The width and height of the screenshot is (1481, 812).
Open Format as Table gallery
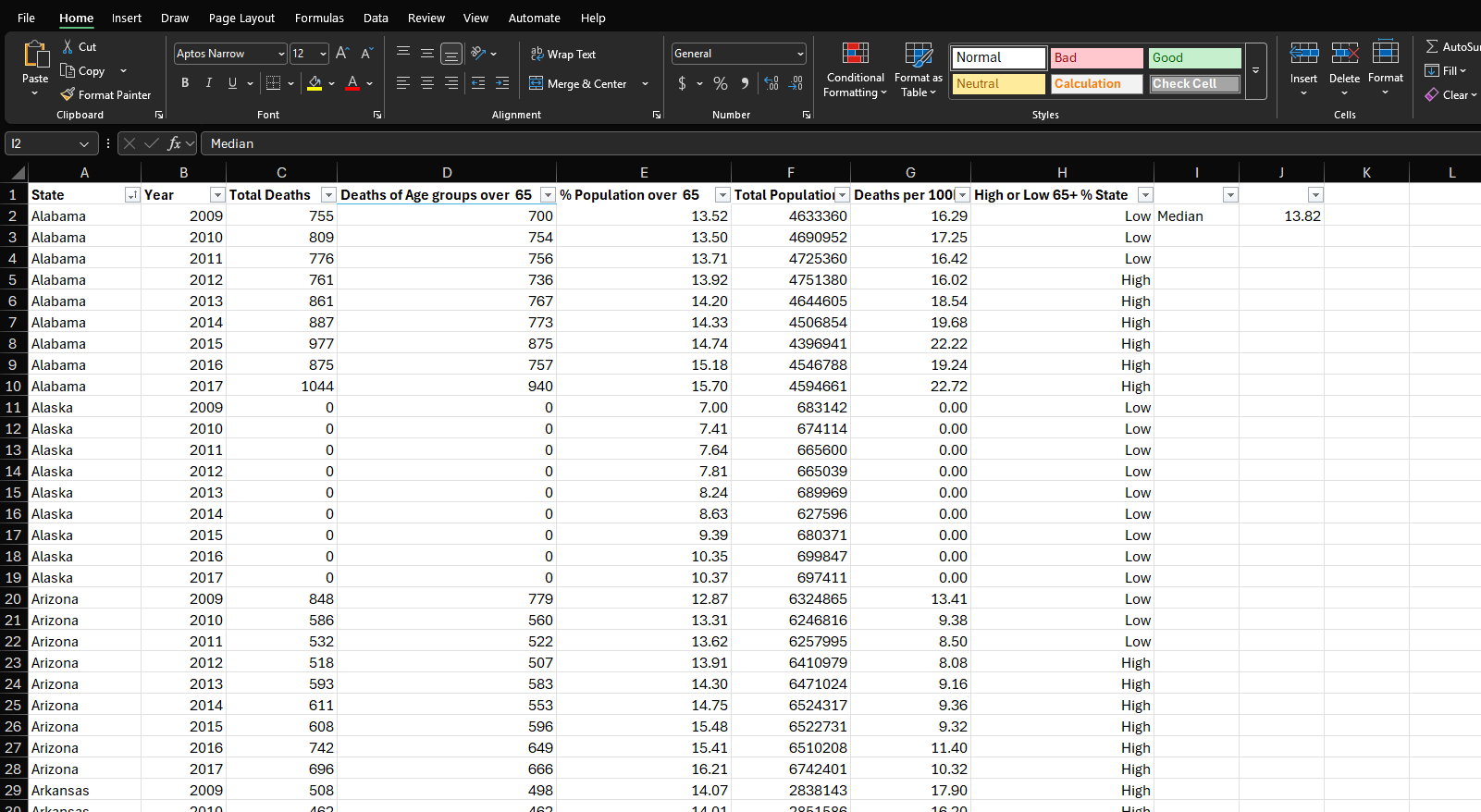919,69
